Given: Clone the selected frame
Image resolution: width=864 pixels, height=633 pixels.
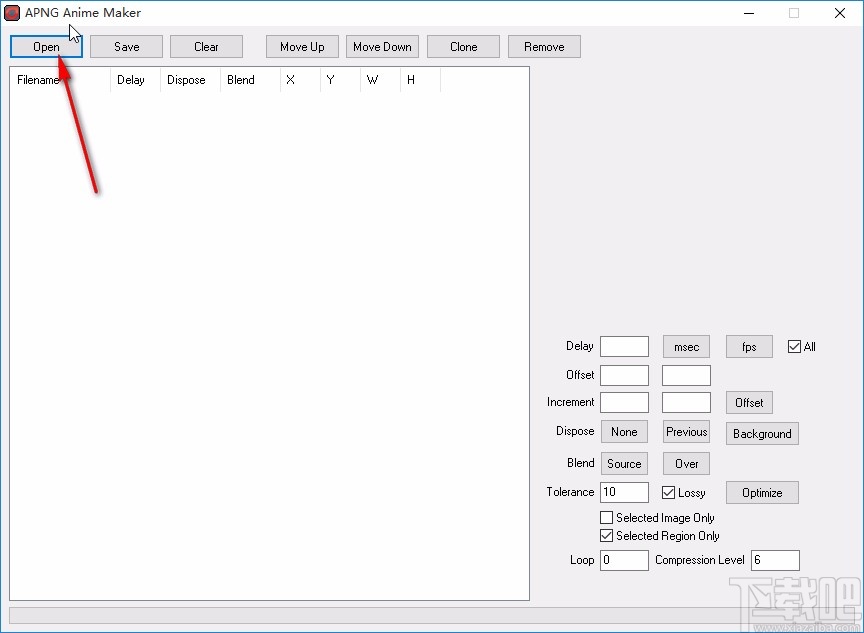Looking at the screenshot, I should 463,46.
